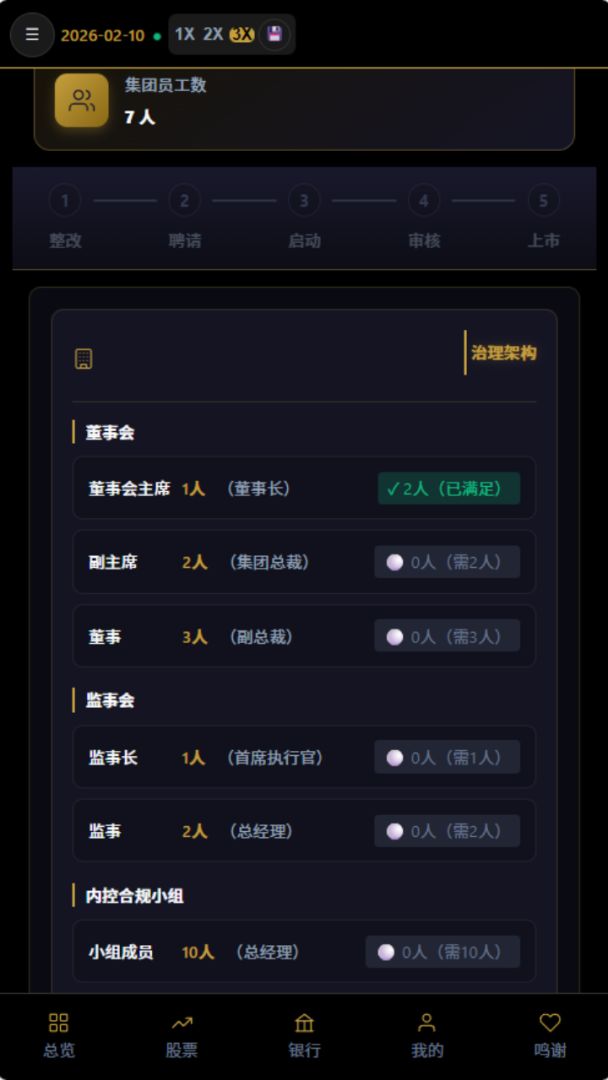Click the employee group icon on 集团员工数 card
This screenshot has width=608, height=1080.
81,100
